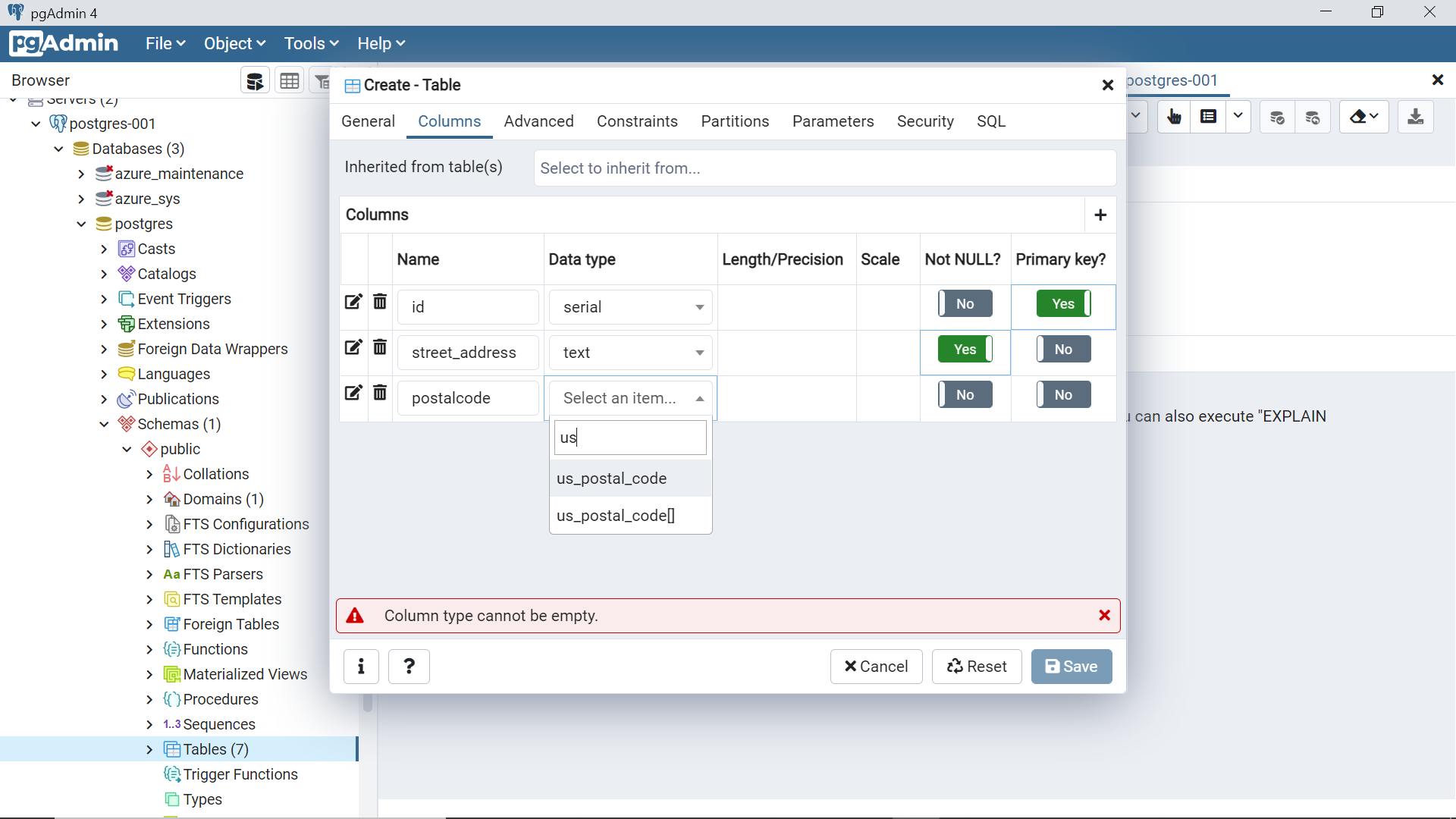1456x819 pixels.
Task: Click the Save button
Action: point(1071,667)
